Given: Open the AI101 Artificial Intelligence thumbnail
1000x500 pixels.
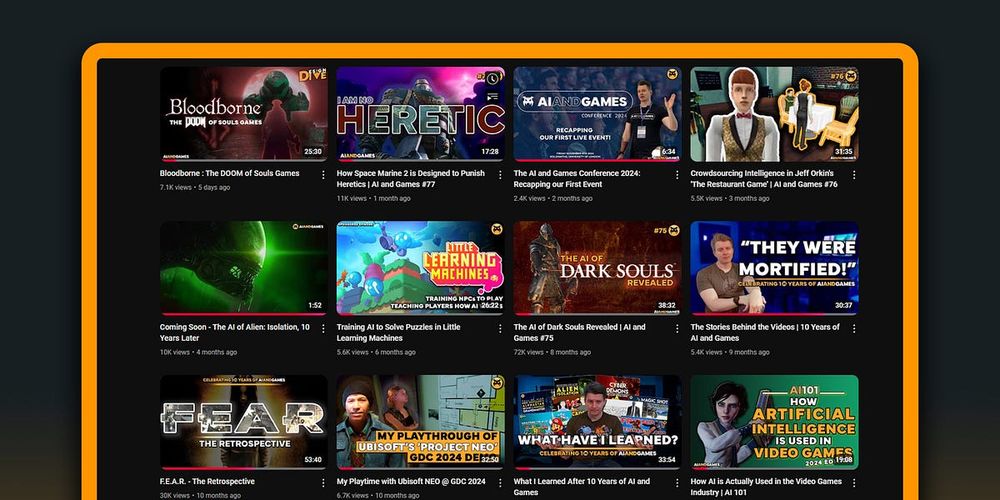Looking at the screenshot, I should 774,422.
